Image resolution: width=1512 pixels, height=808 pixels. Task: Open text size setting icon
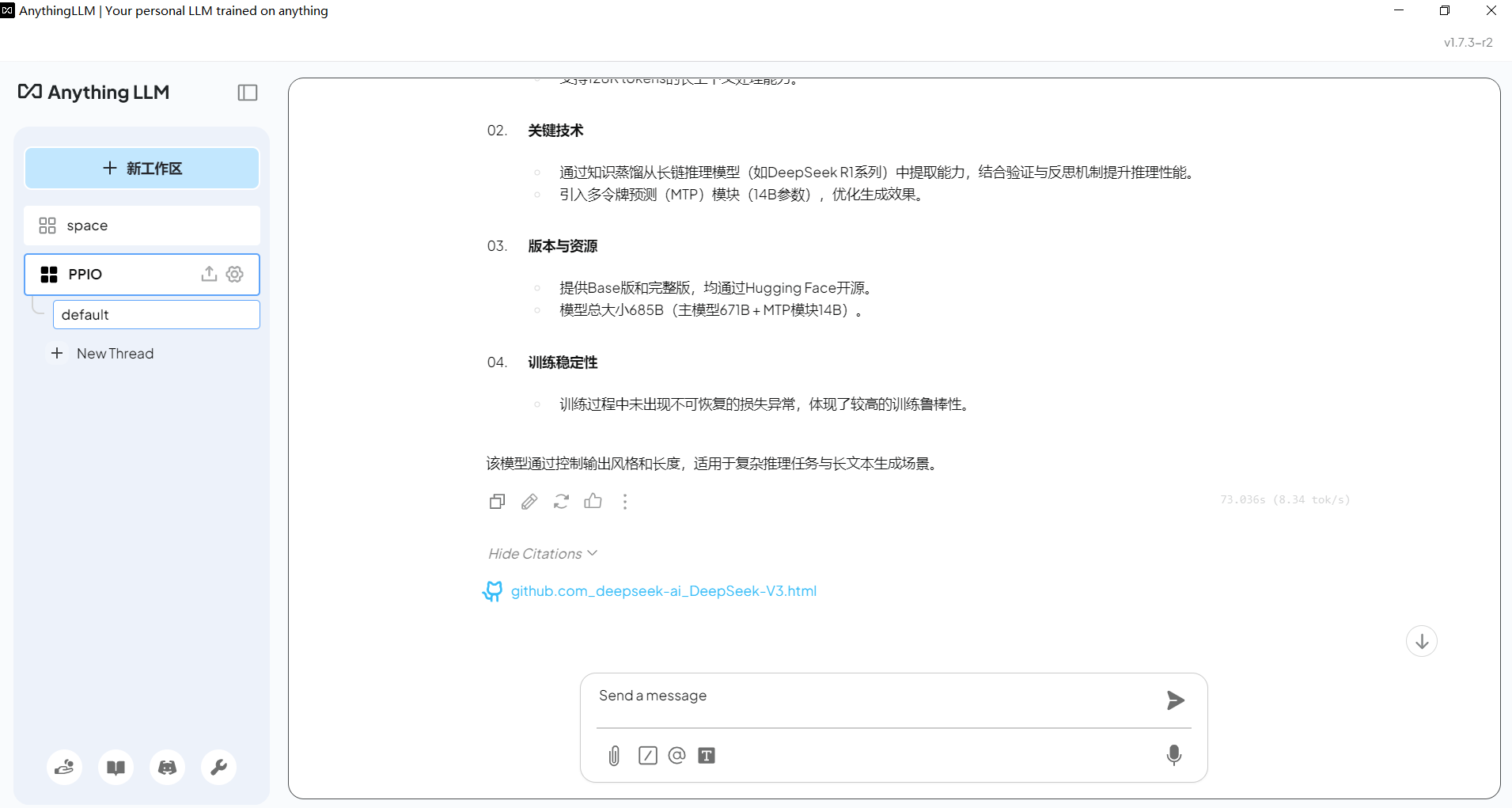click(x=707, y=756)
